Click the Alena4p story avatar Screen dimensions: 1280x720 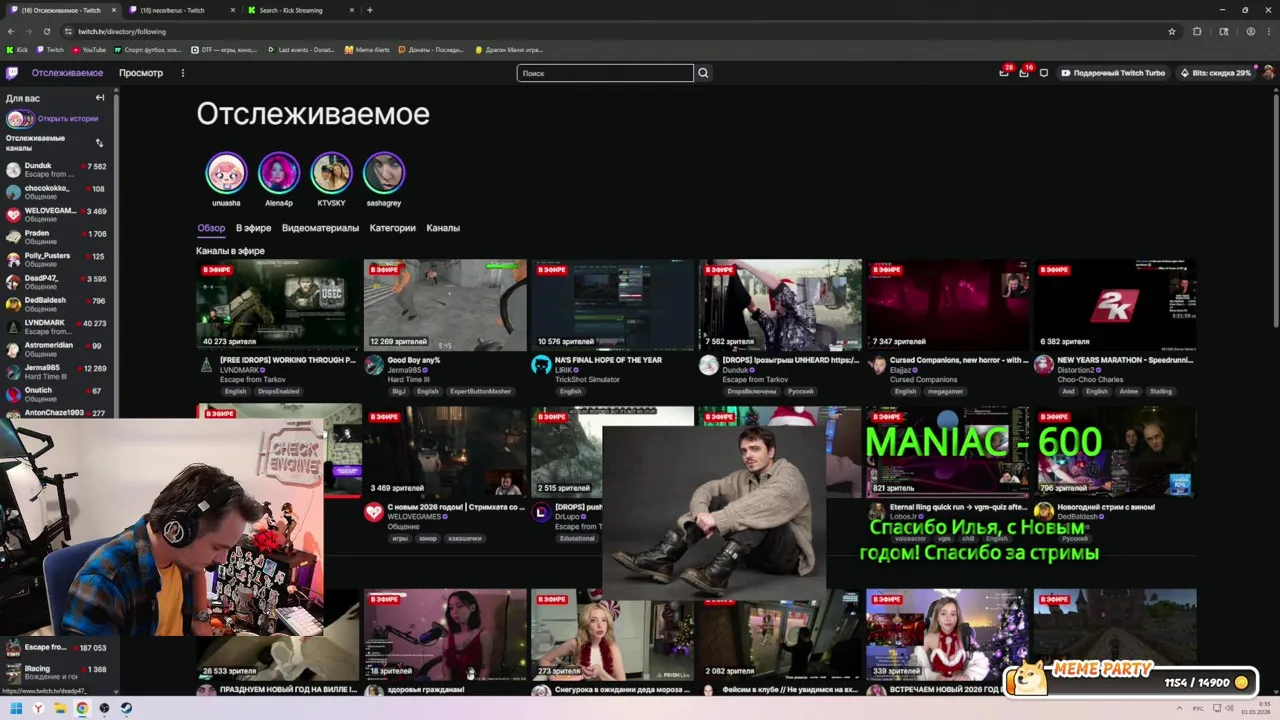[x=279, y=173]
